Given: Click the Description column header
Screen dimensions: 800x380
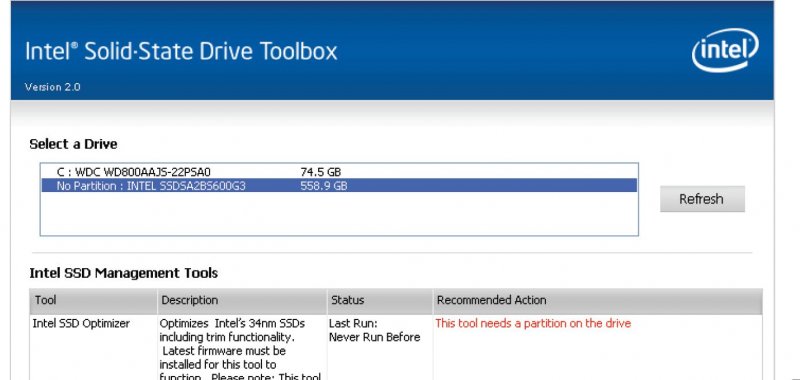Looking at the screenshot, I should [242, 300].
